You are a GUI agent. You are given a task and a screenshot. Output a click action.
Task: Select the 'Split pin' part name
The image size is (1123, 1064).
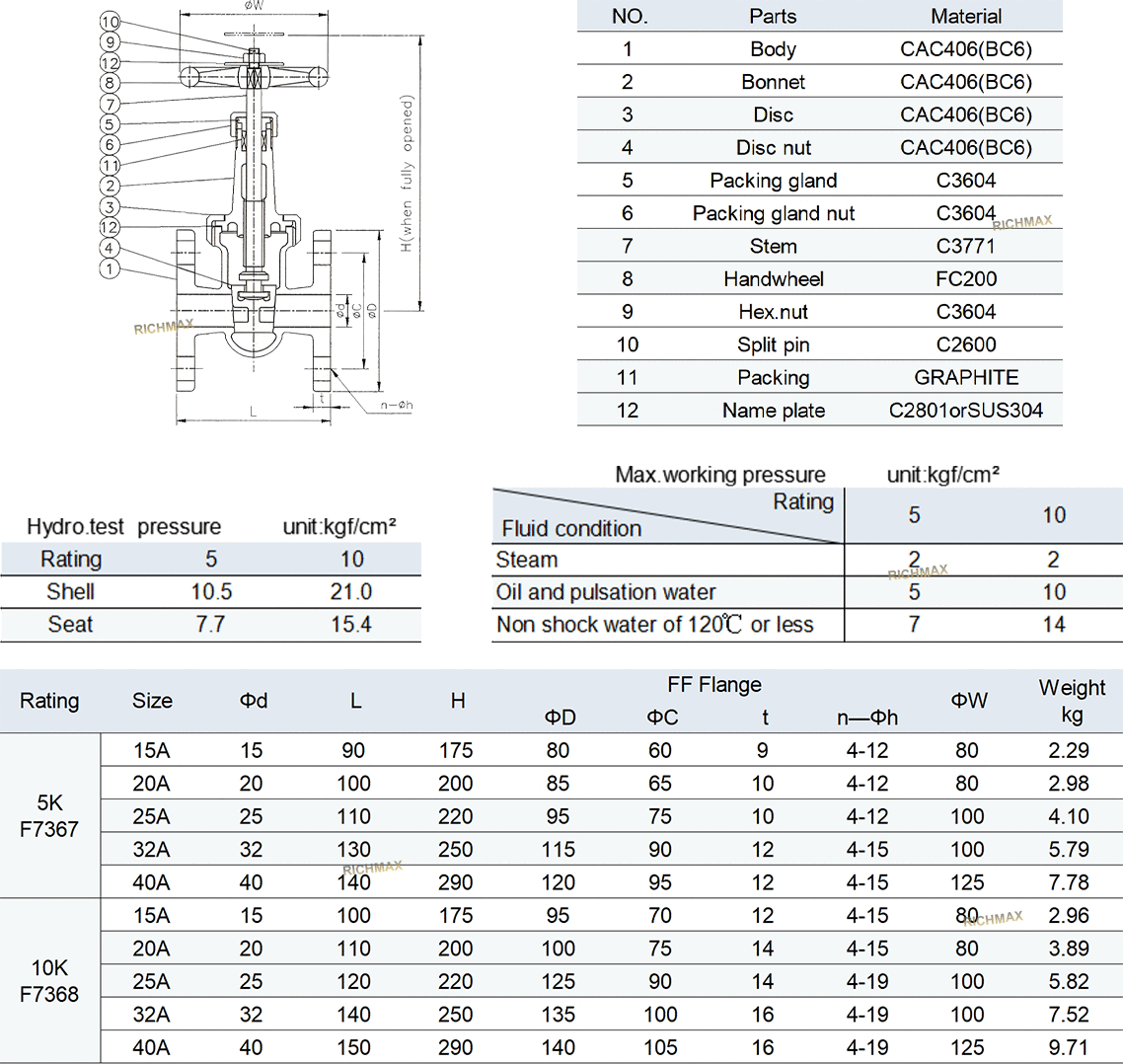pos(773,345)
